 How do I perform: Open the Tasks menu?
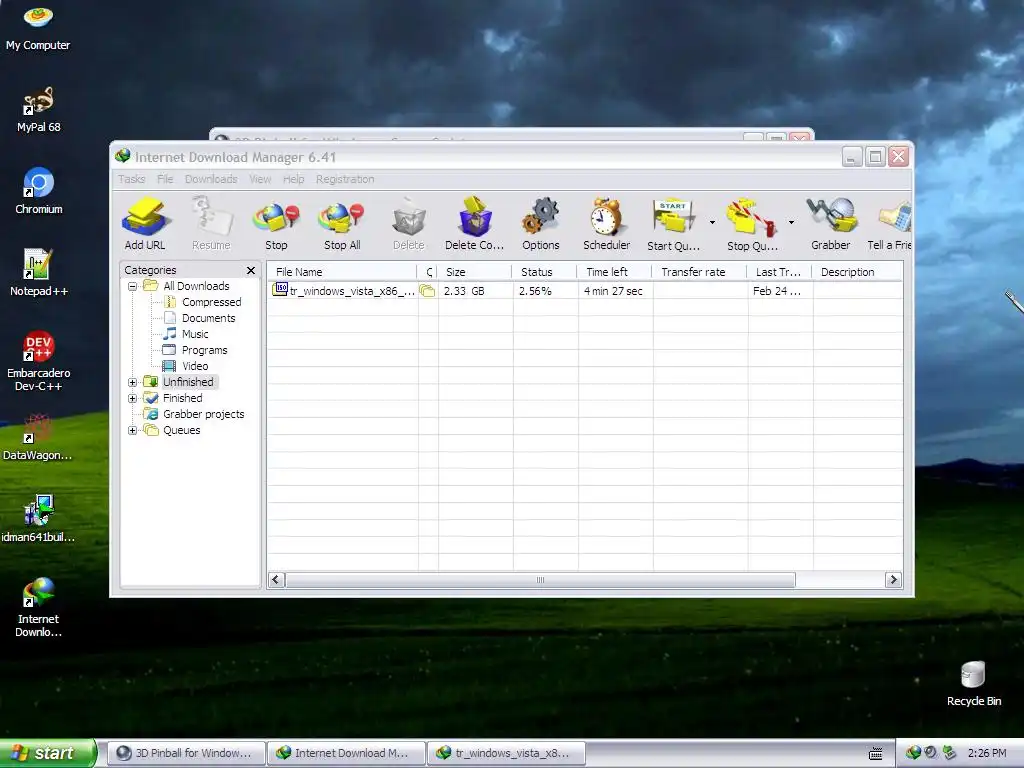tap(131, 179)
